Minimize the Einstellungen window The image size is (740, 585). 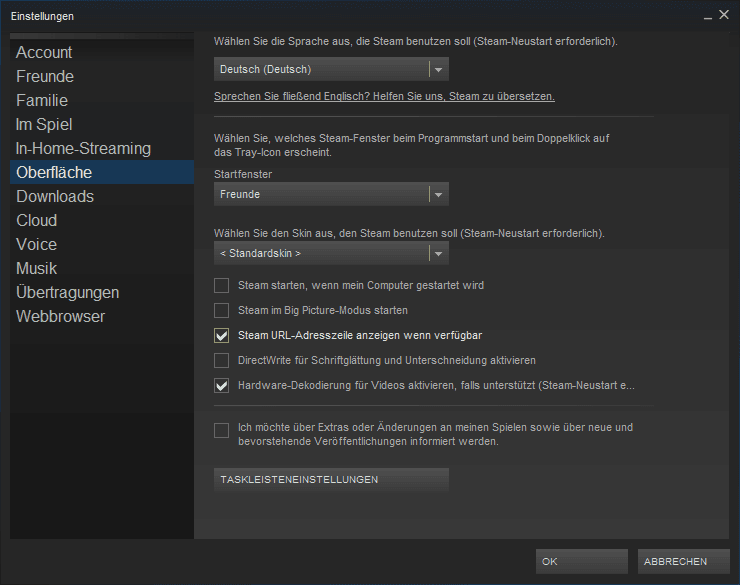[x=708, y=17]
